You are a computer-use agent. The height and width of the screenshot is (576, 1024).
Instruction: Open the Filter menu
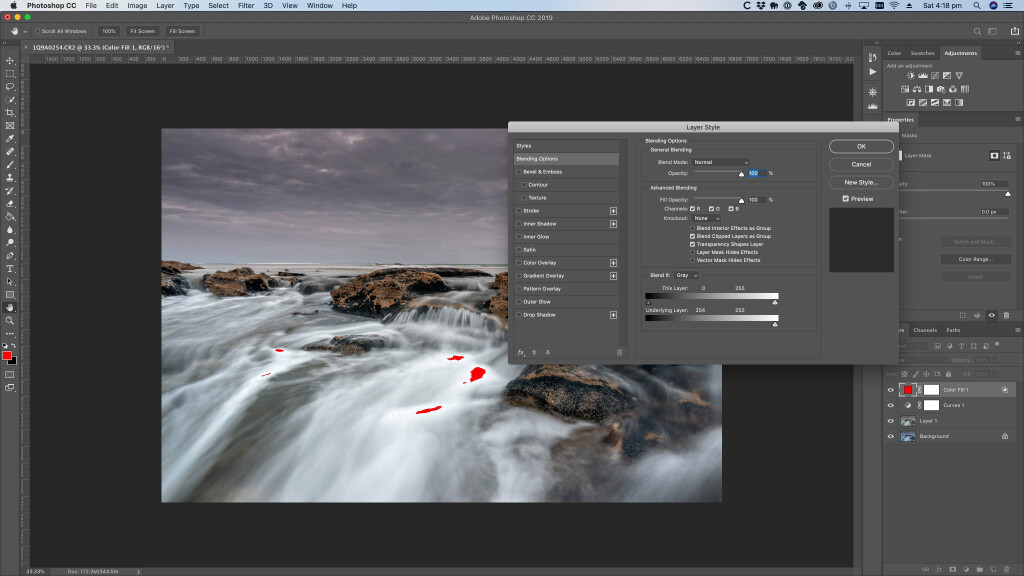point(247,5)
